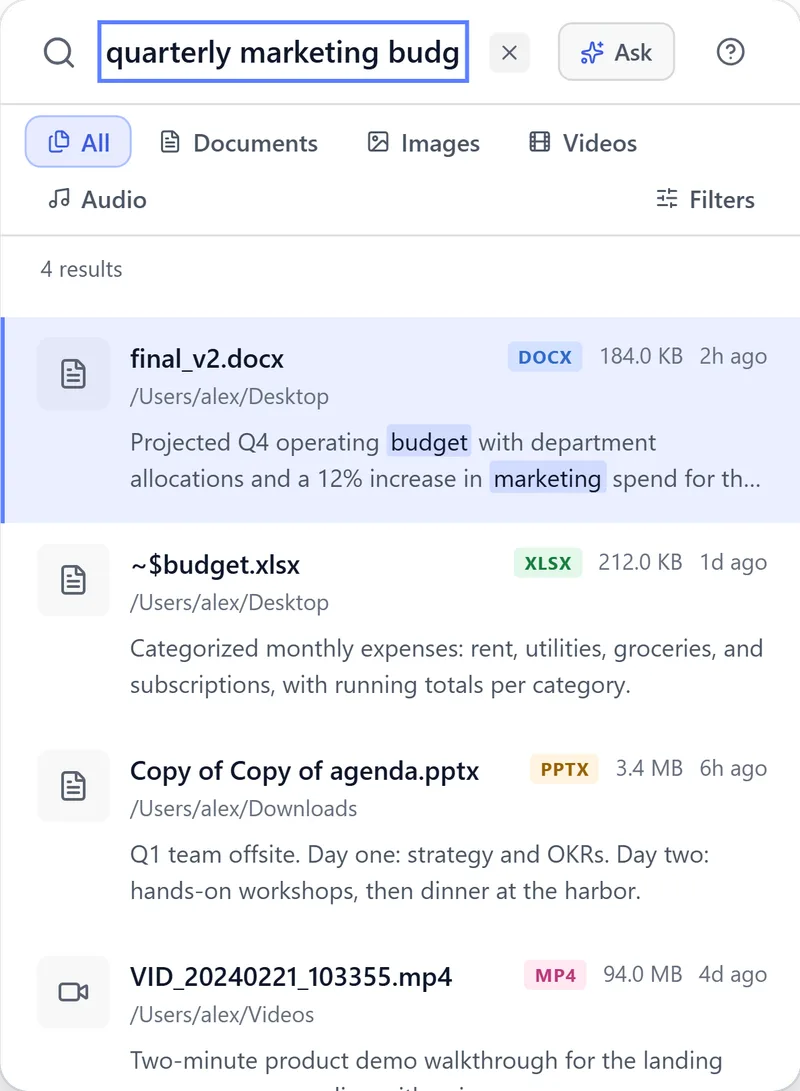Open the Ask AI assistant button

tap(616, 52)
